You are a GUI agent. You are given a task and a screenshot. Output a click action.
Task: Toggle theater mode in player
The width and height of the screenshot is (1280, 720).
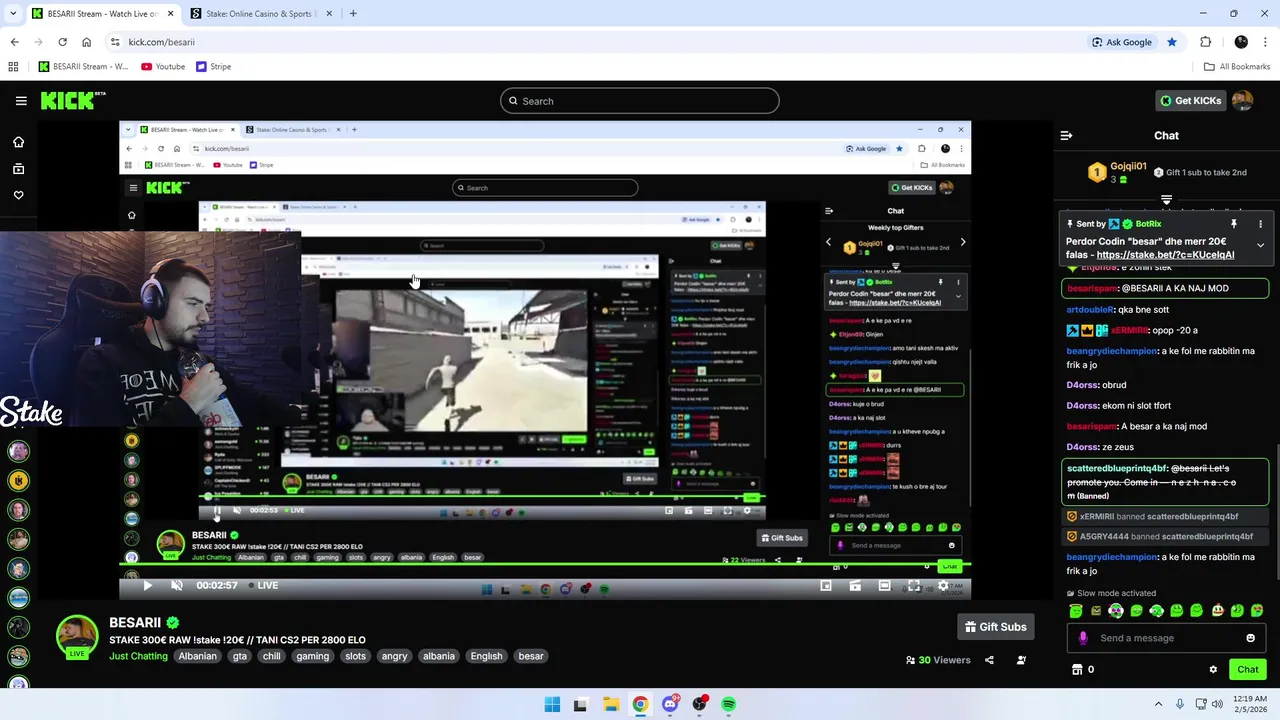click(x=884, y=585)
